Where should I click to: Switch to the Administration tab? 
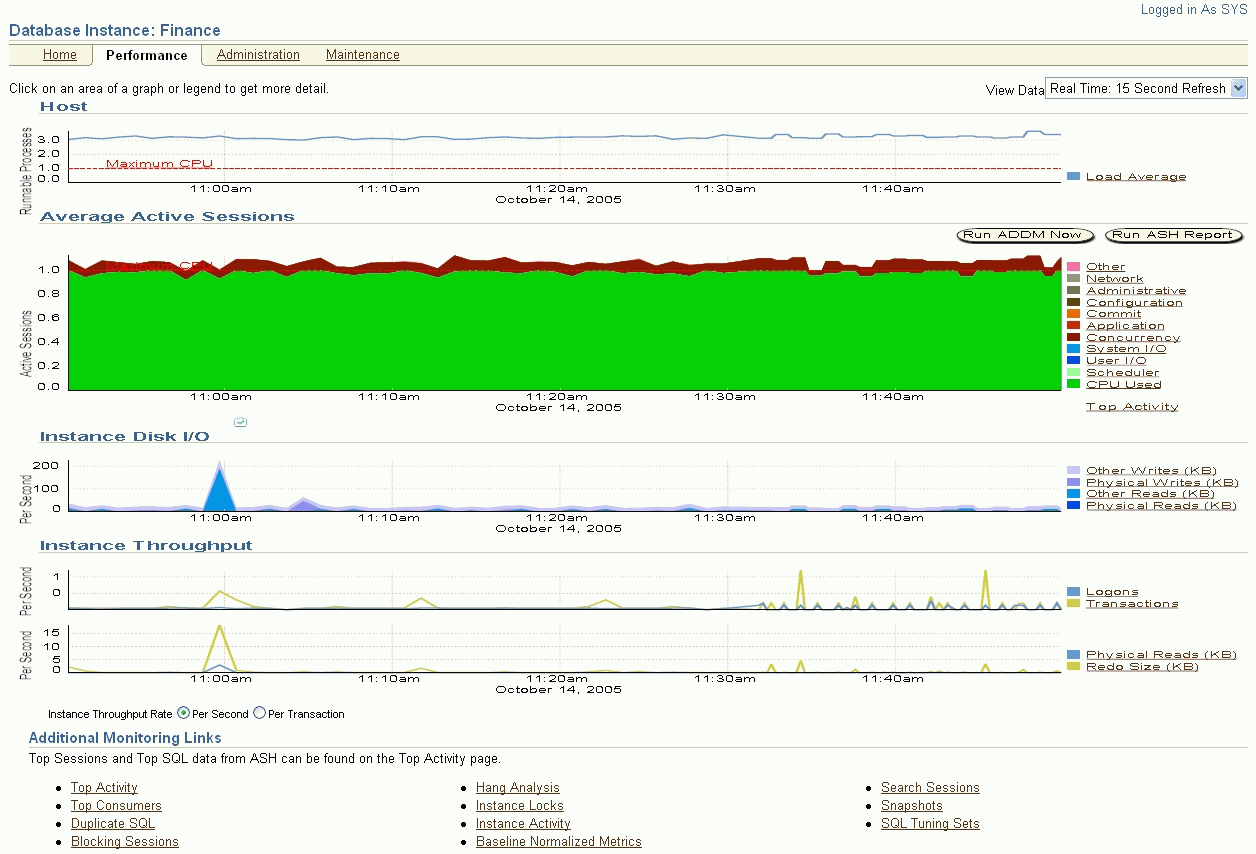[x=258, y=55]
